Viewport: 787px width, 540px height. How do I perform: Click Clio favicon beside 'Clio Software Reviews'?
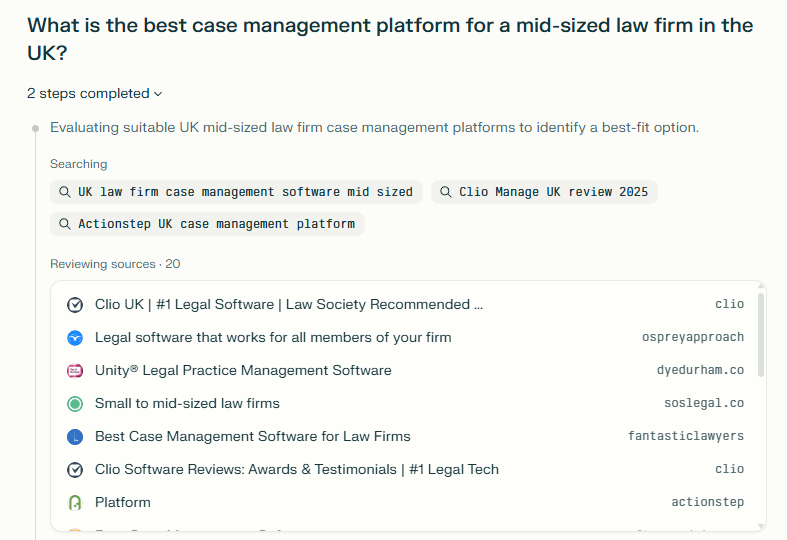75,470
